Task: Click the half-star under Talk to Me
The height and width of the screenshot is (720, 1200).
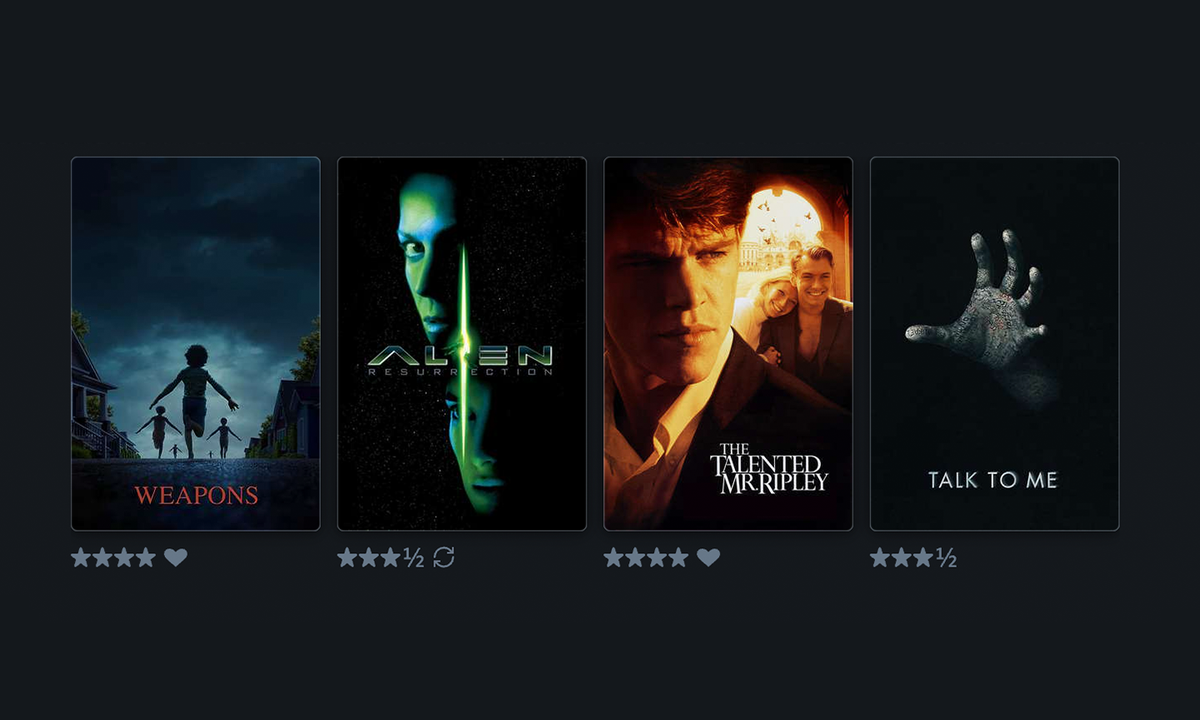Action: 946,557
